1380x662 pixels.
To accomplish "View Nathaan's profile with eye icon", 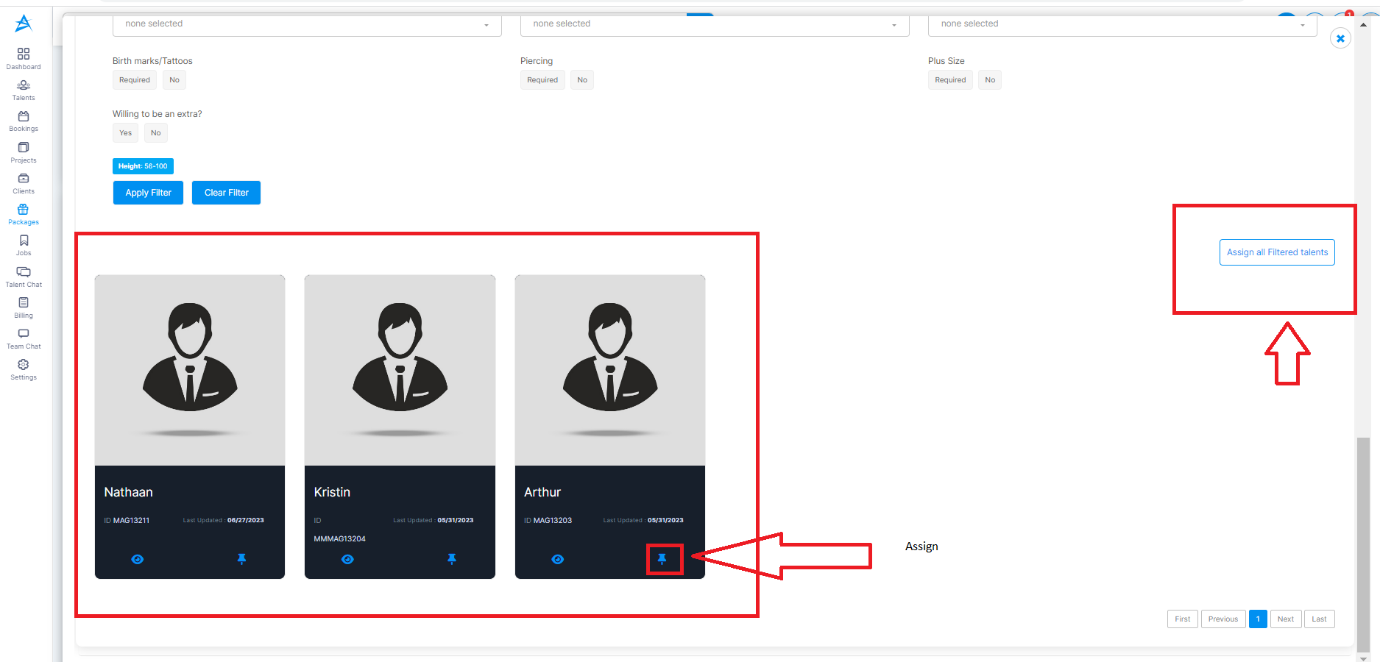I will (x=138, y=559).
